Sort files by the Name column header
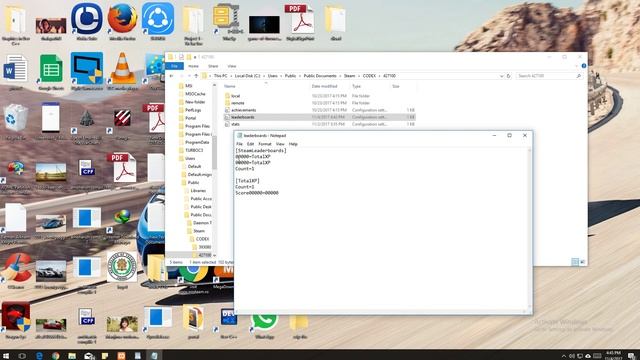 click(x=230, y=87)
